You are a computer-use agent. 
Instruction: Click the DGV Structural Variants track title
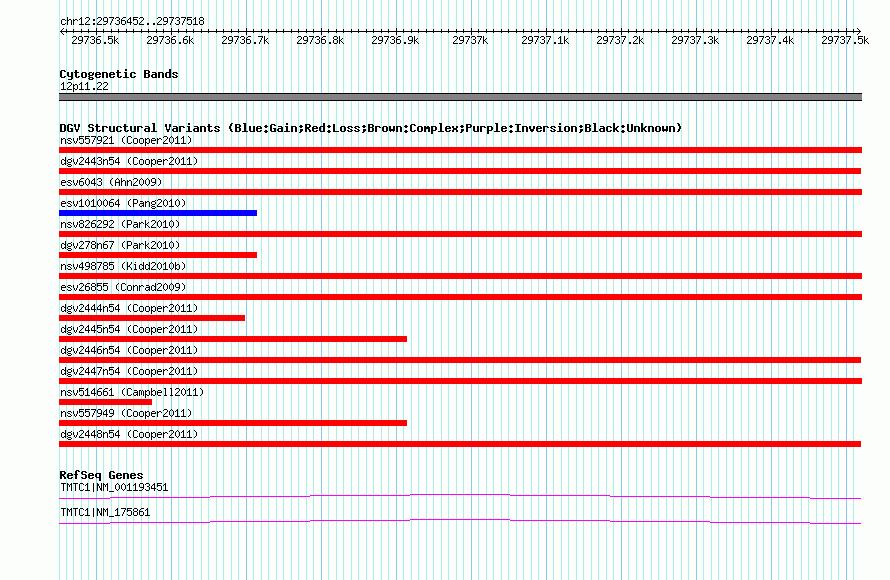(x=371, y=128)
